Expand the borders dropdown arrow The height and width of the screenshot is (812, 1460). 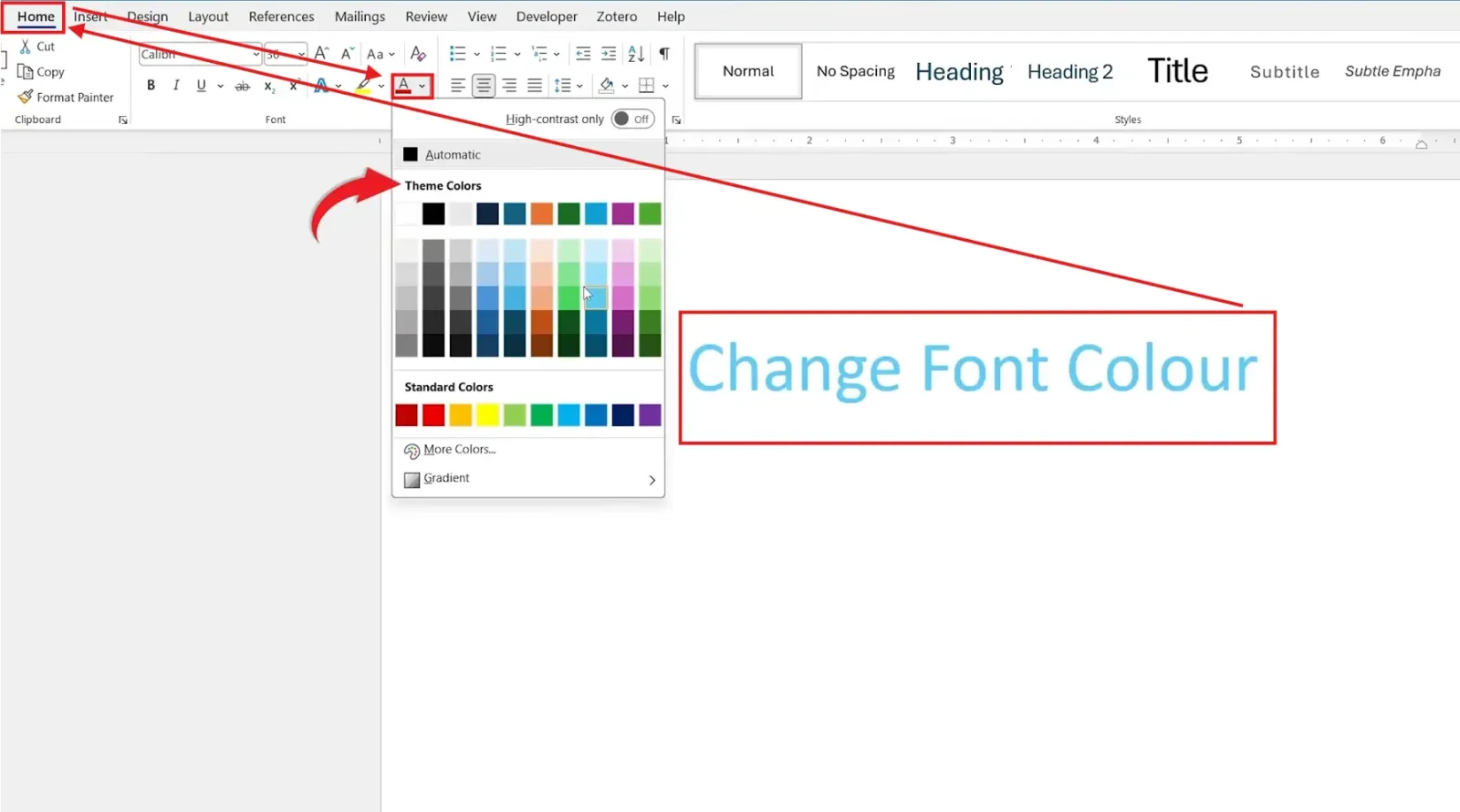coord(665,87)
